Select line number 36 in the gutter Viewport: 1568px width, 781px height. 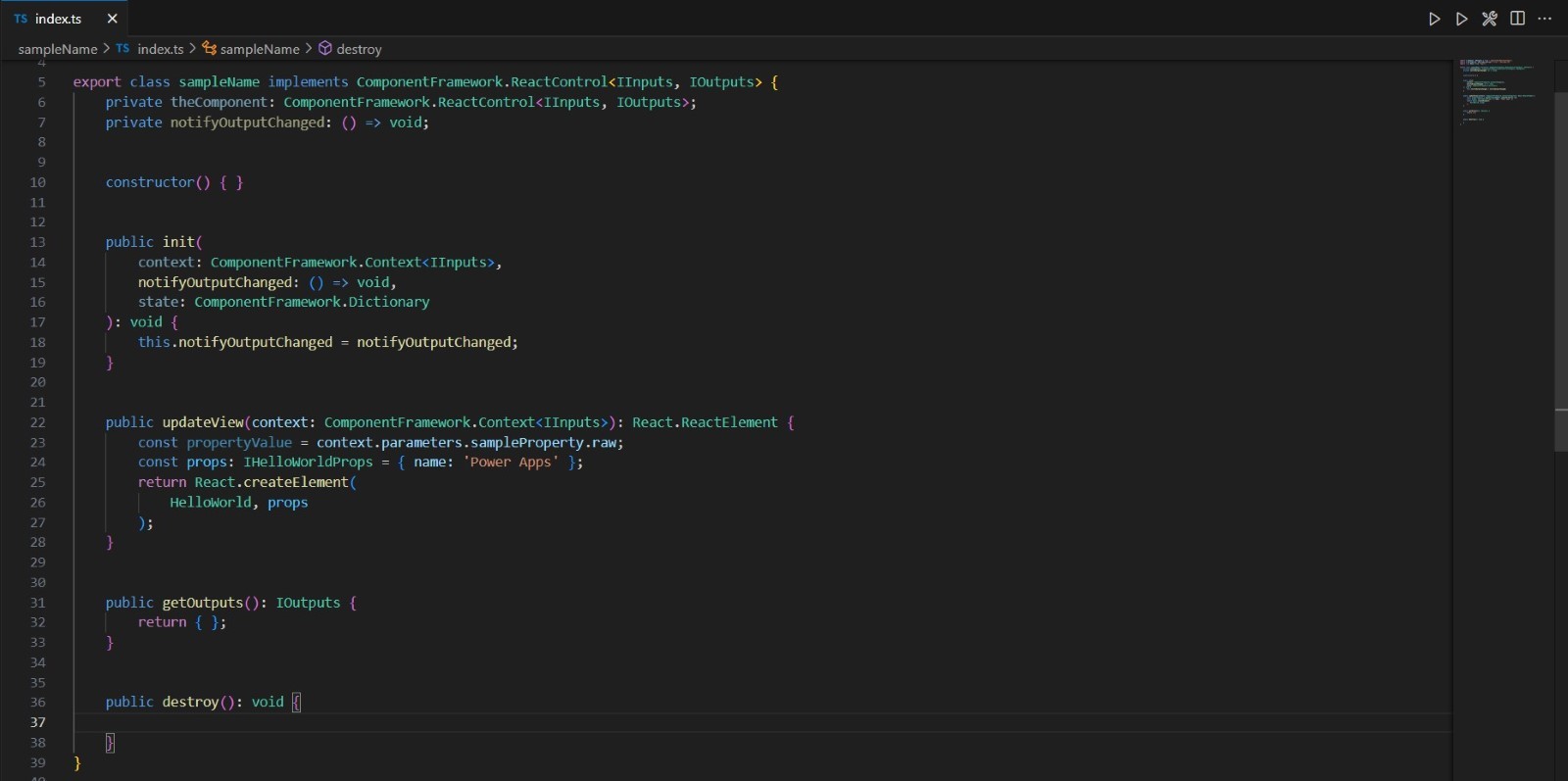point(37,703)
